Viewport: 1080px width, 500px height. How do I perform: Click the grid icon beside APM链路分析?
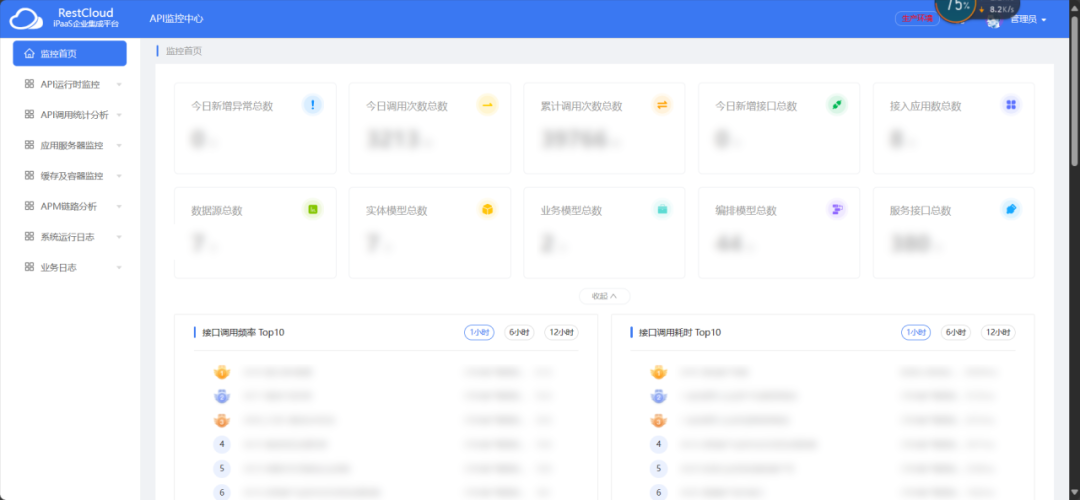[x=29, y=206]
